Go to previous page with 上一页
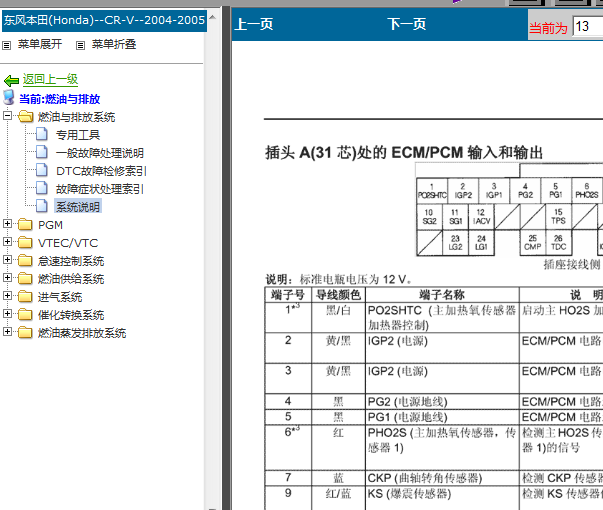603x510 pixels. click(254, 24)
